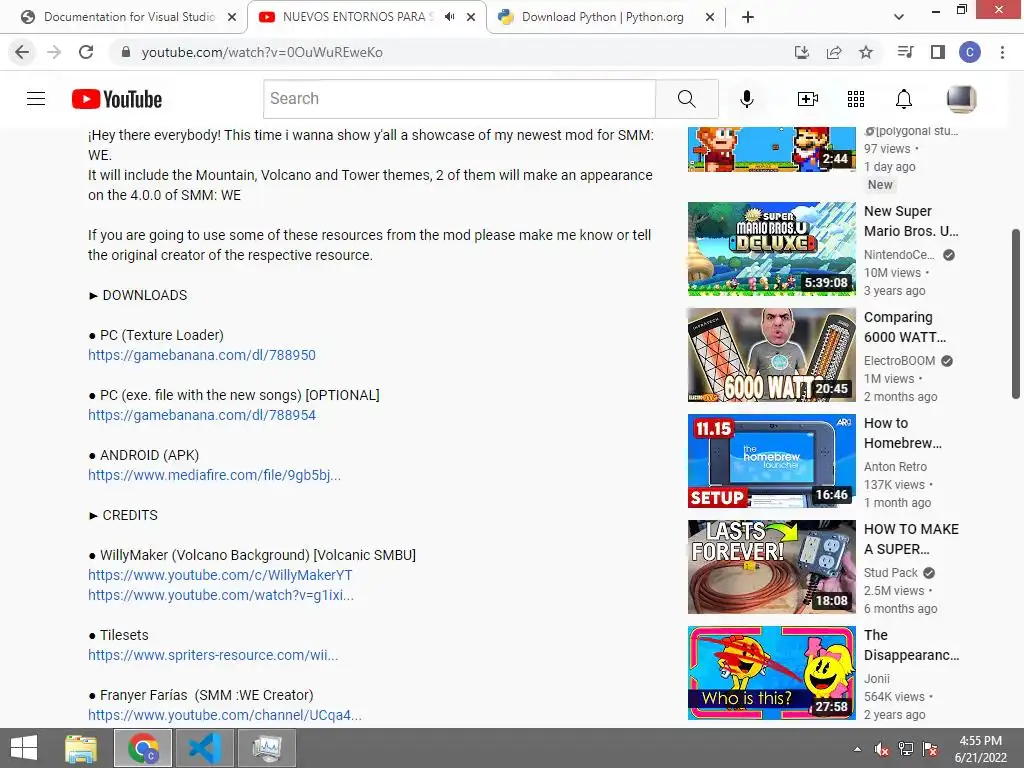Screen dimensions: 1024x768
Task: Switch to Download Python tab
Action: point(602,17)
